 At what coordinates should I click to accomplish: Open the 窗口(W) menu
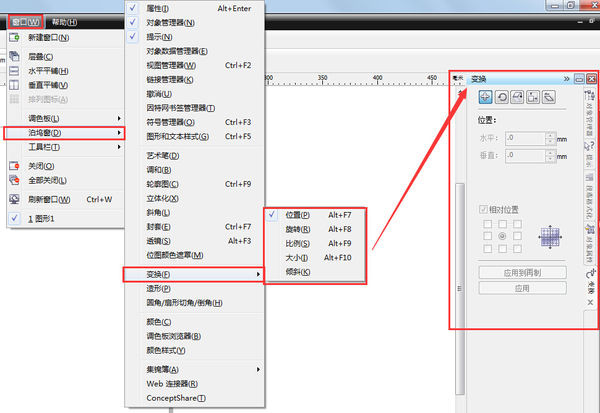pyautogui.click(x=25, y=22)
